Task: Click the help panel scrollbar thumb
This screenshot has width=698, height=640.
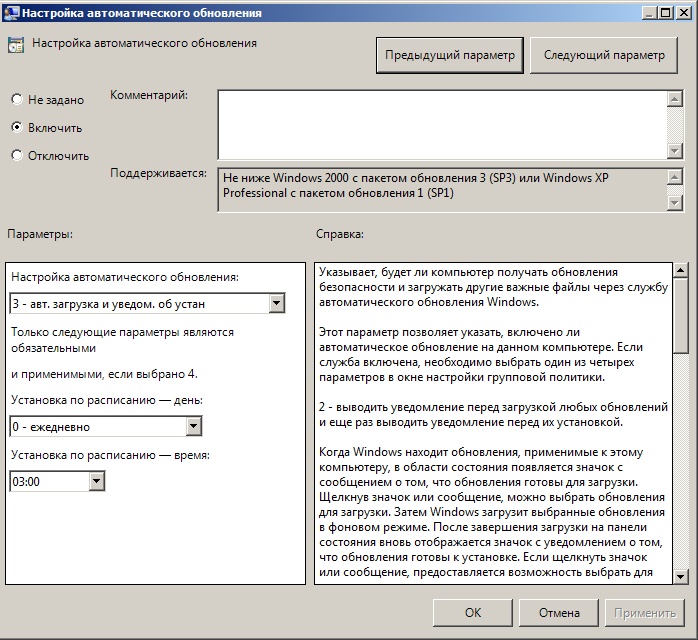Action: 681,316
